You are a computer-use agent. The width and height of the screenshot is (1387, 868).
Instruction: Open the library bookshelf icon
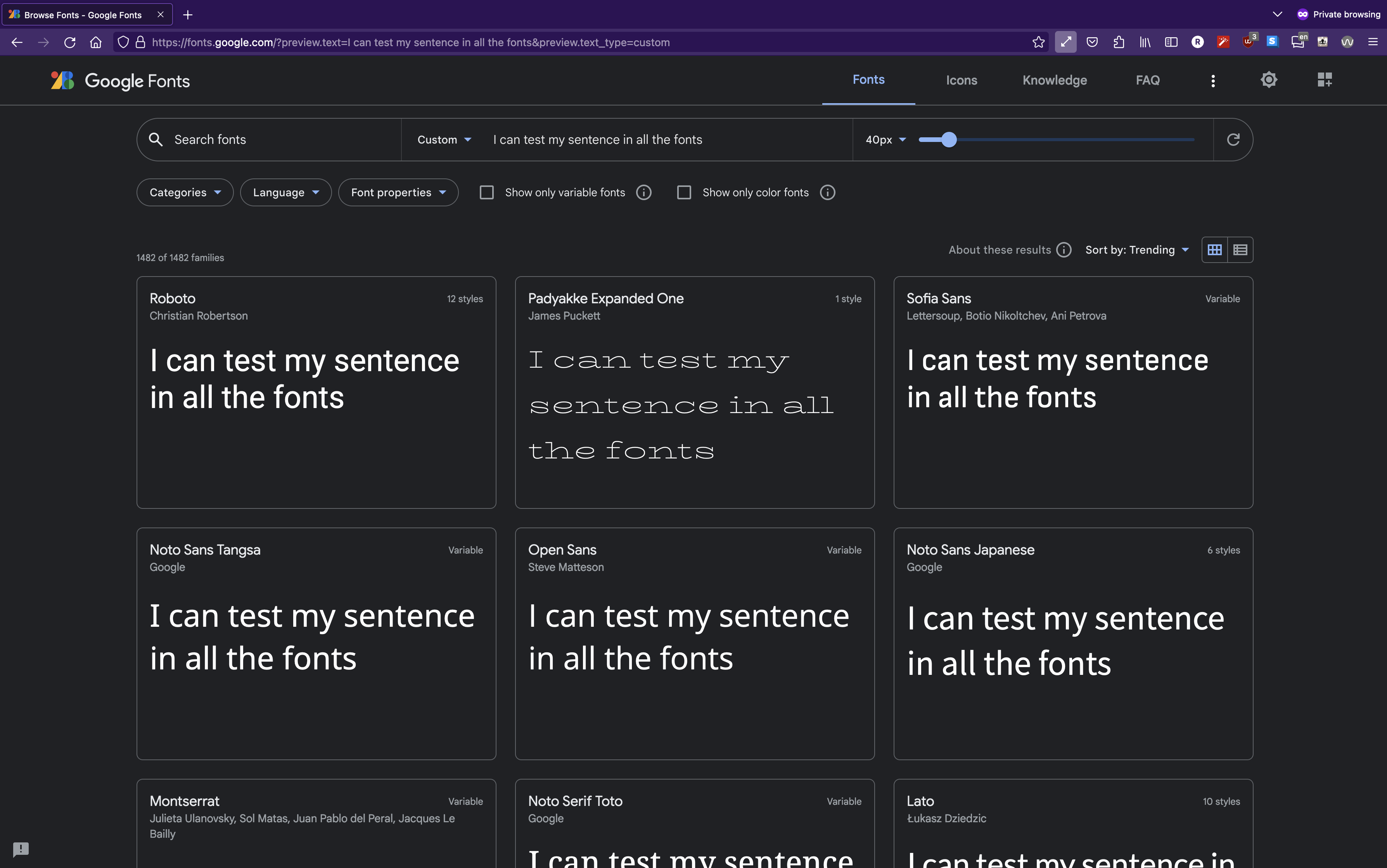[1145, 42]
